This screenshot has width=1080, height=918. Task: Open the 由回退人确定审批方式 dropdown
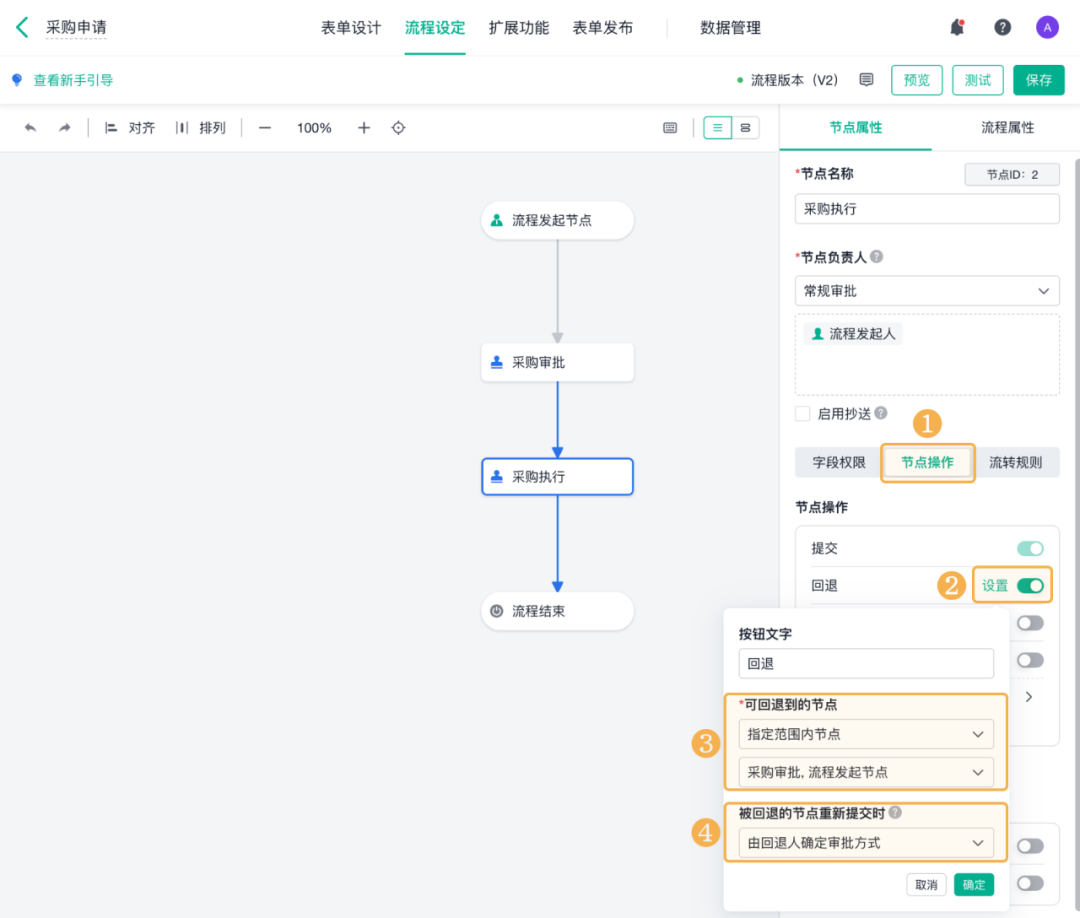click(866, 843)
